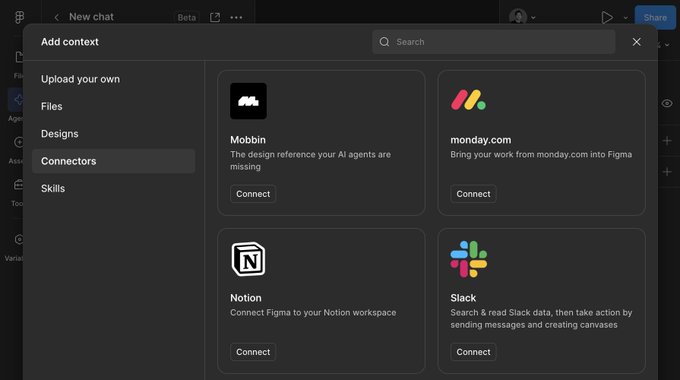Select Connectors in the sidebar
The width and height of the screenshot is (680, 380).
(113, 161)
